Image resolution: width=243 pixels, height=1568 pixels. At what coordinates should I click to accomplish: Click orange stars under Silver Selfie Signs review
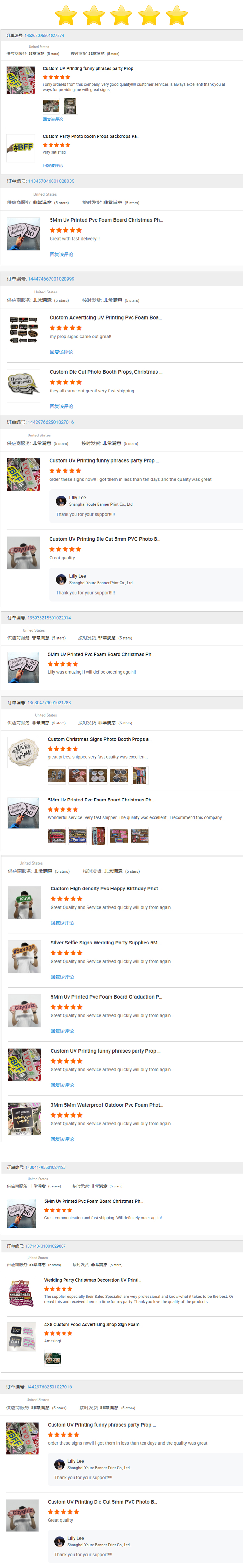click(x=66, y=953)
